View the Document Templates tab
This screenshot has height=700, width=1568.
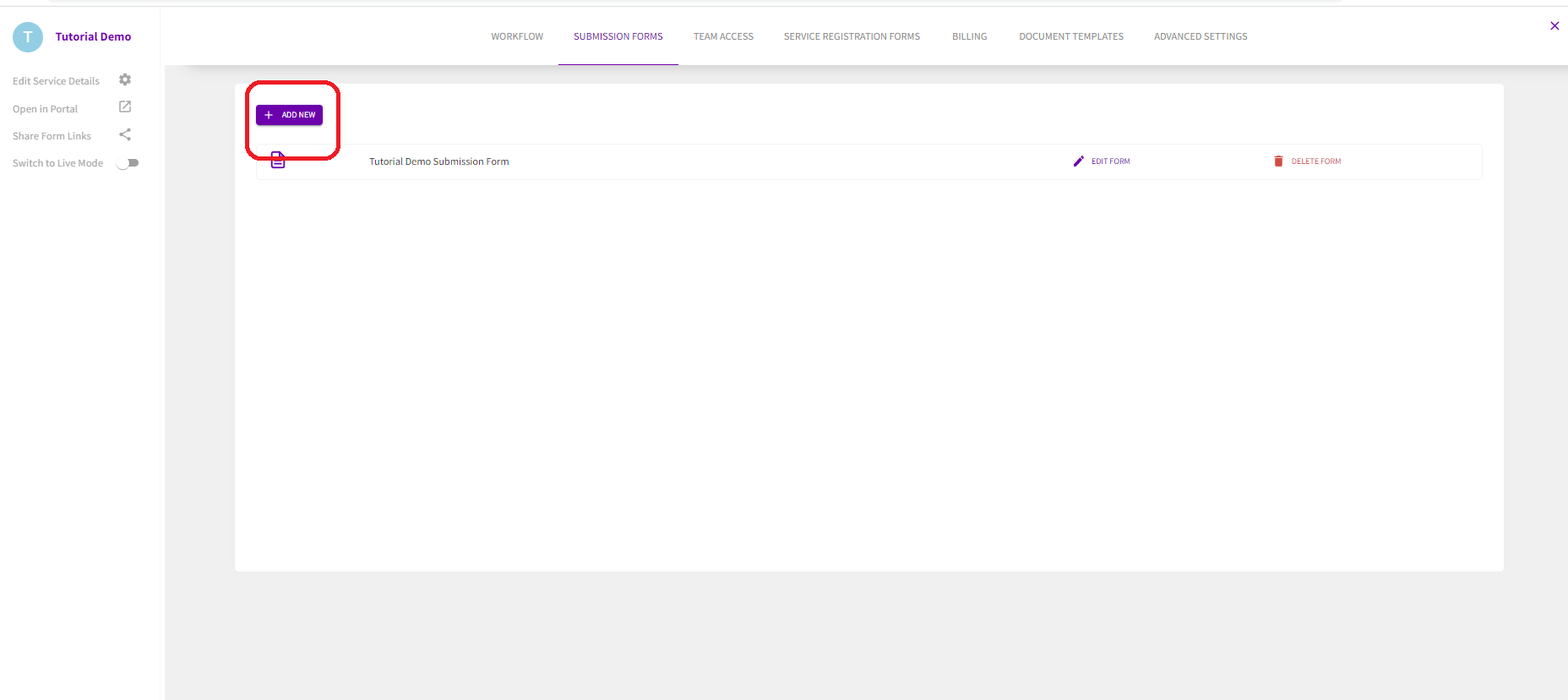point(1070,37)
